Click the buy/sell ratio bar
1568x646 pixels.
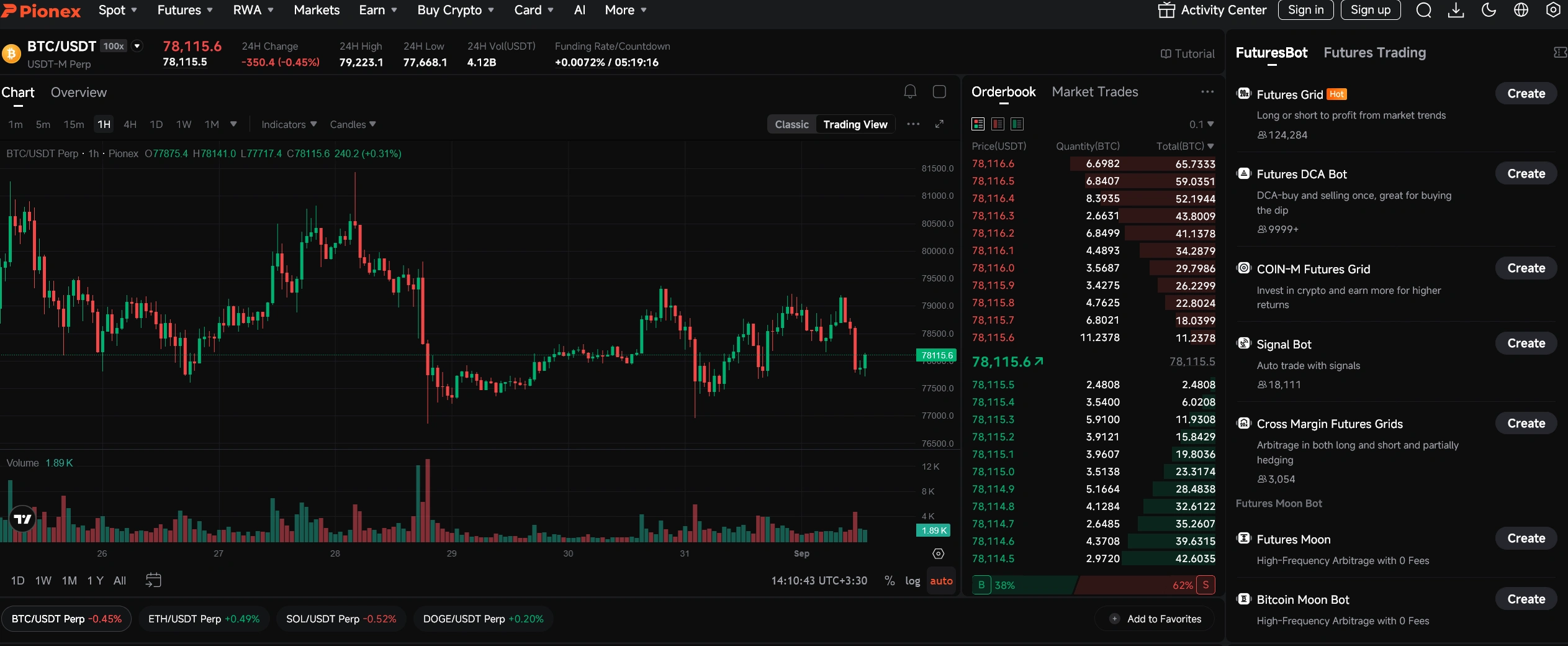tap(1094, 585)
